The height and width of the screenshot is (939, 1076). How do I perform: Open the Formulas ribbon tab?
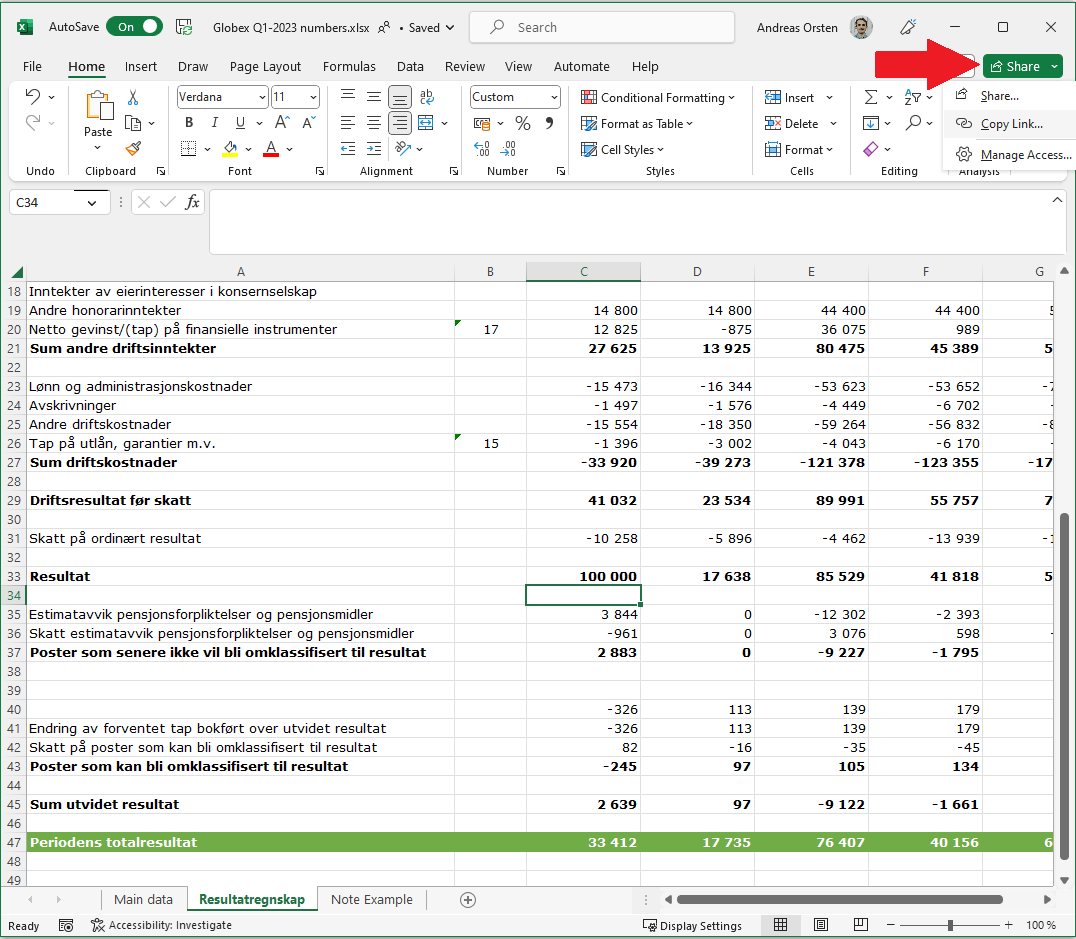click(x=349, y=67)
